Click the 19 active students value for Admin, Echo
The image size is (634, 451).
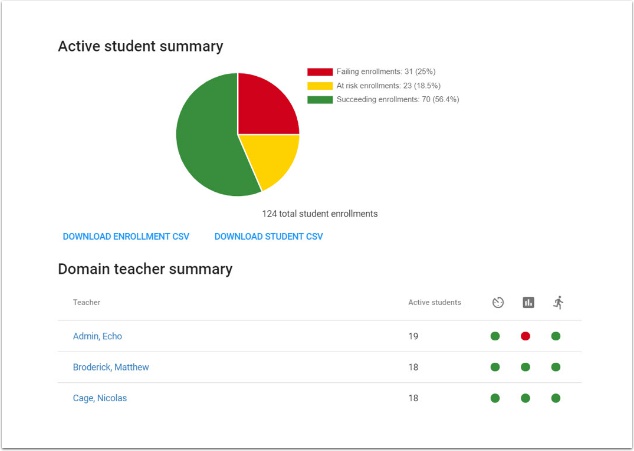[x=413, y=336]
